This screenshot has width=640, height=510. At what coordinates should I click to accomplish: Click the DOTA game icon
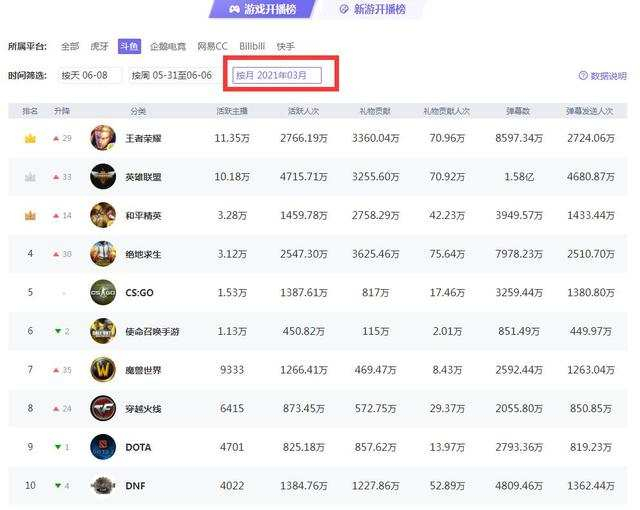coord(103,447)
